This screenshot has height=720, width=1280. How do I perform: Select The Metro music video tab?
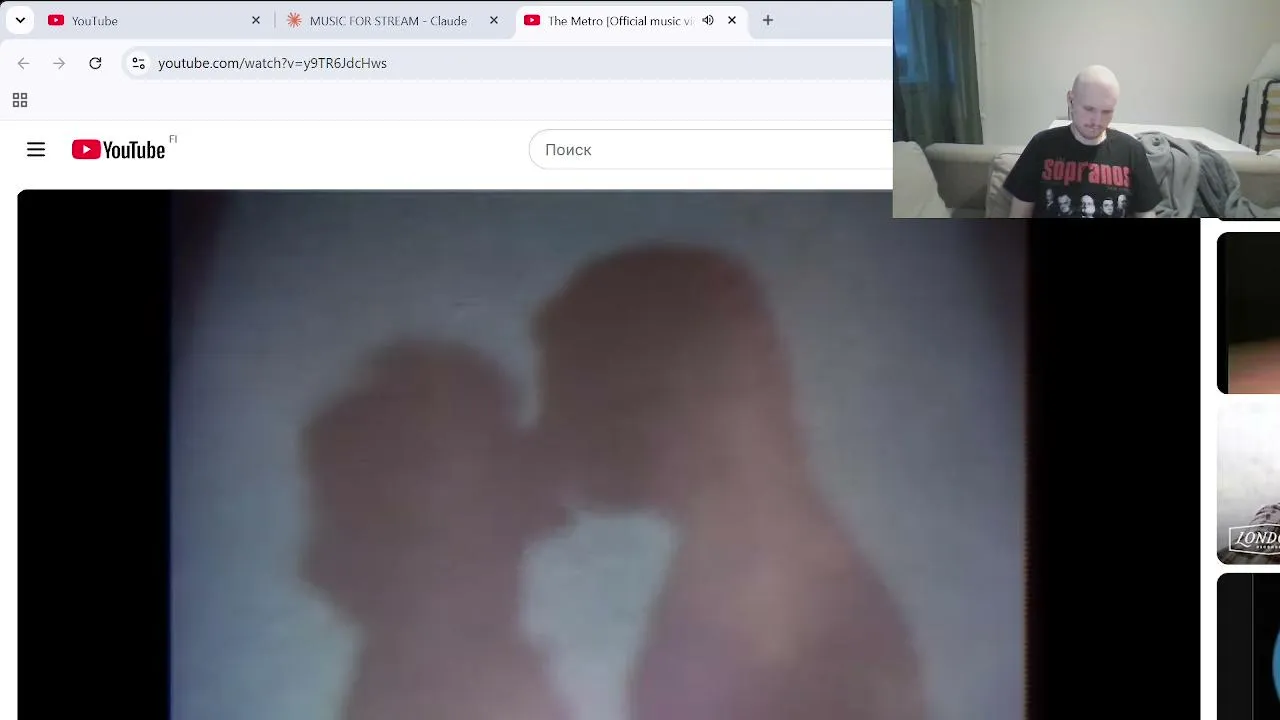click(x=631, y=20)
